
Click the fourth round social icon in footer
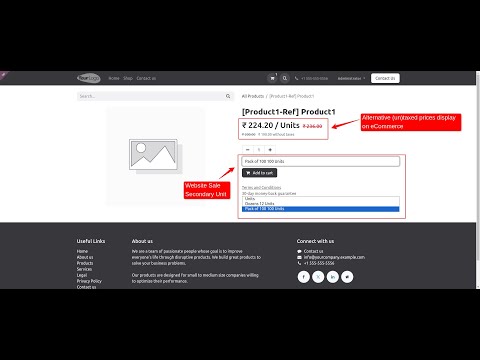(x=347, y=277)
